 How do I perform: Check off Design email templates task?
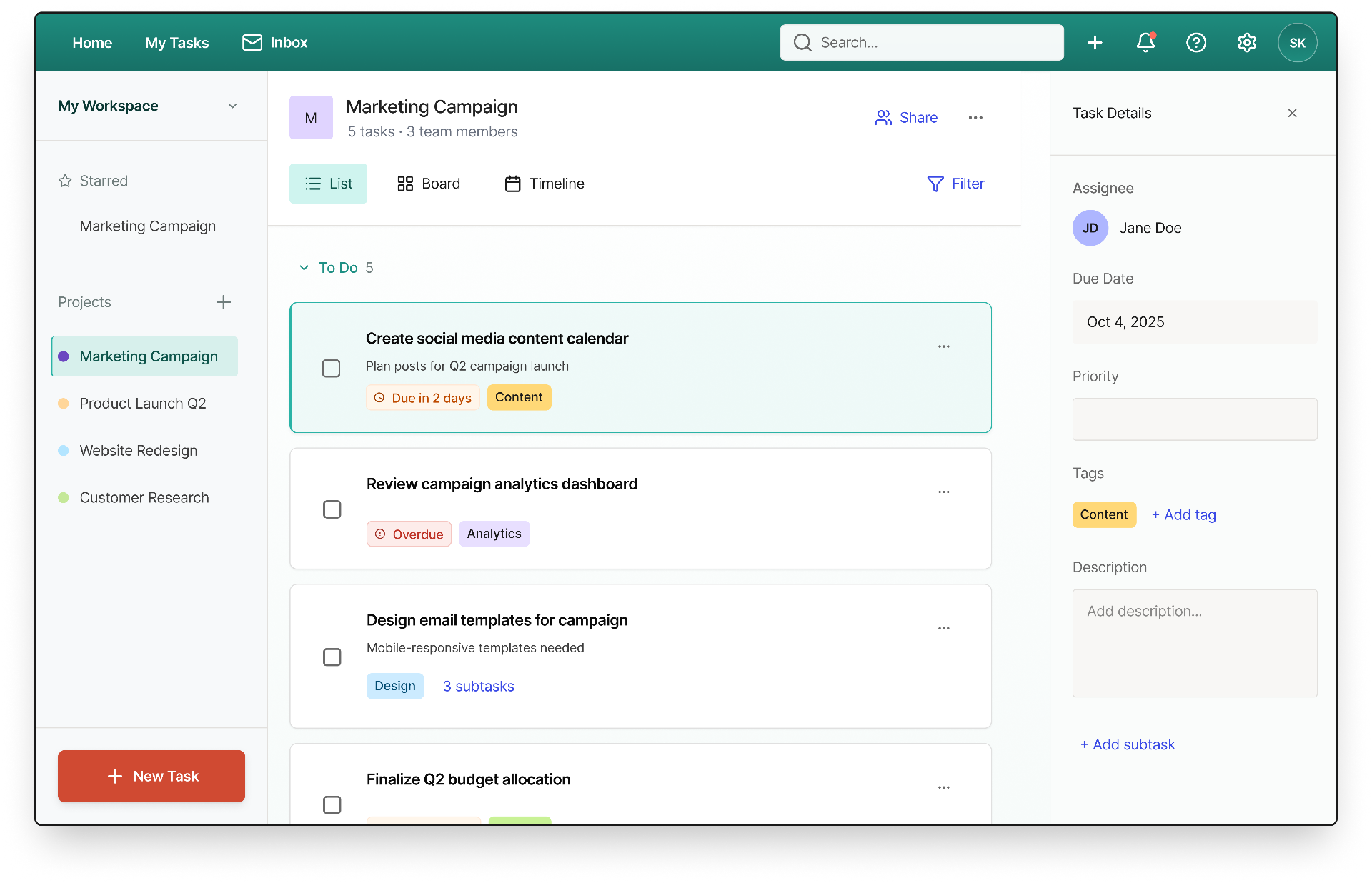(x=332, y=657)
